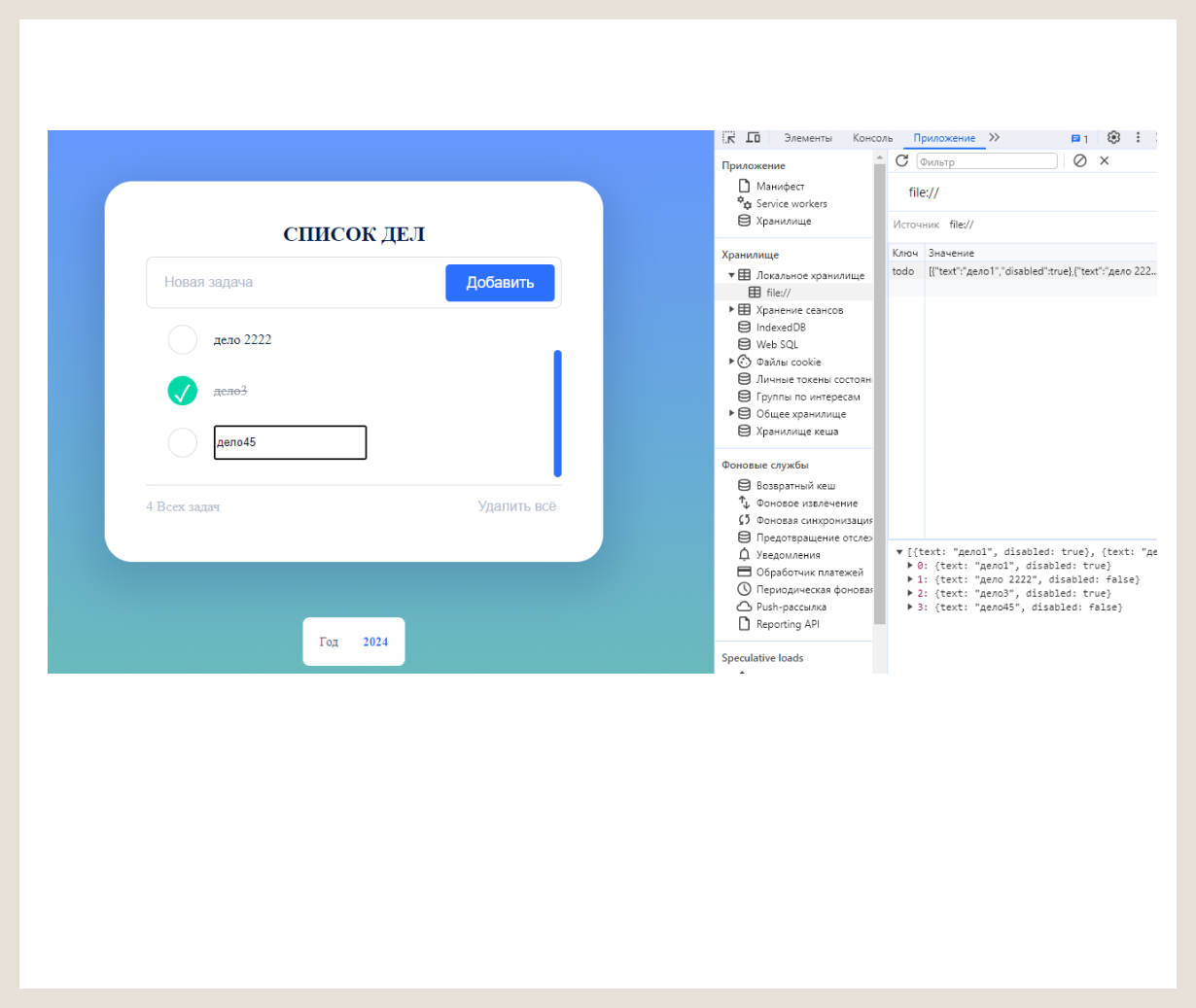The height and width of the screenshot is (1008, 1196).
Task: Click the Возвратный кеш icon
Action: point(744,485)
